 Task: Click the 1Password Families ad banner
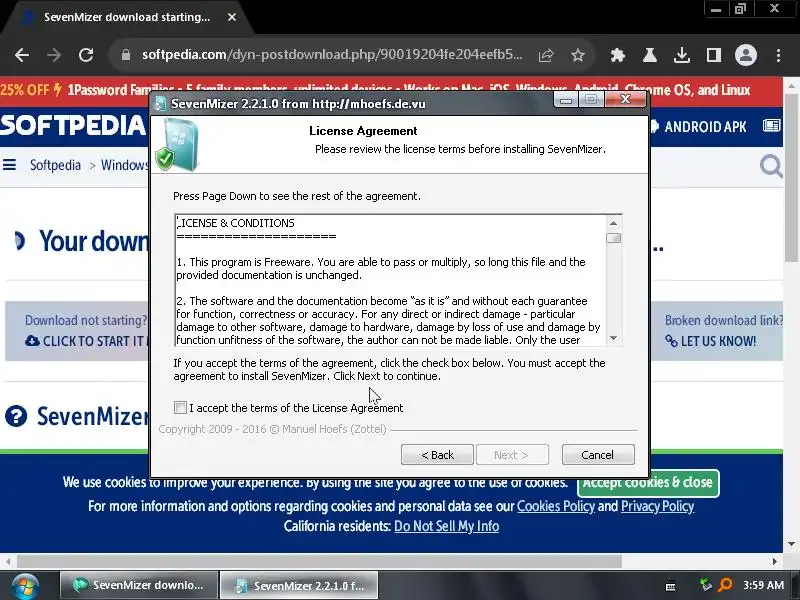point(391,90)
